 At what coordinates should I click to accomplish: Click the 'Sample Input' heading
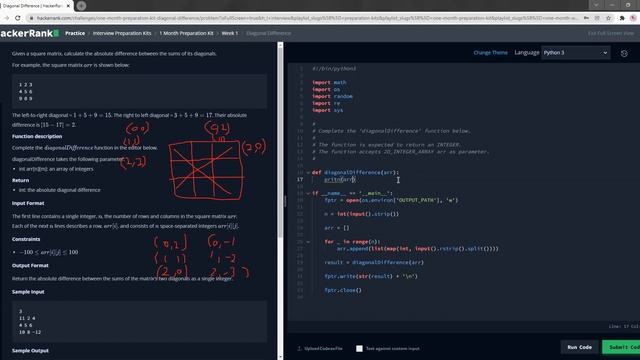click(x=28, y=292)
